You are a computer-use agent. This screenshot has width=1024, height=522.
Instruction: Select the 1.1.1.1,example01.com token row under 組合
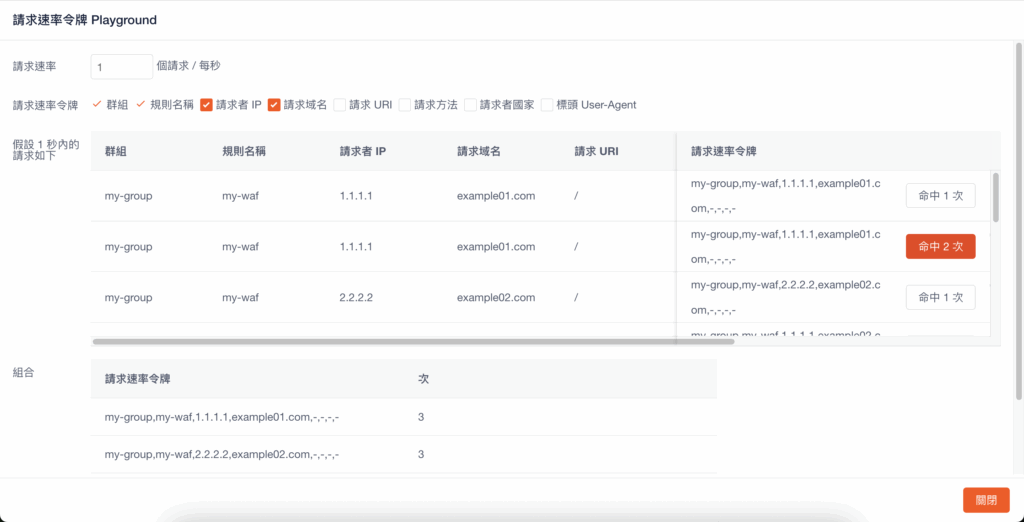click(x=229, y=417)
